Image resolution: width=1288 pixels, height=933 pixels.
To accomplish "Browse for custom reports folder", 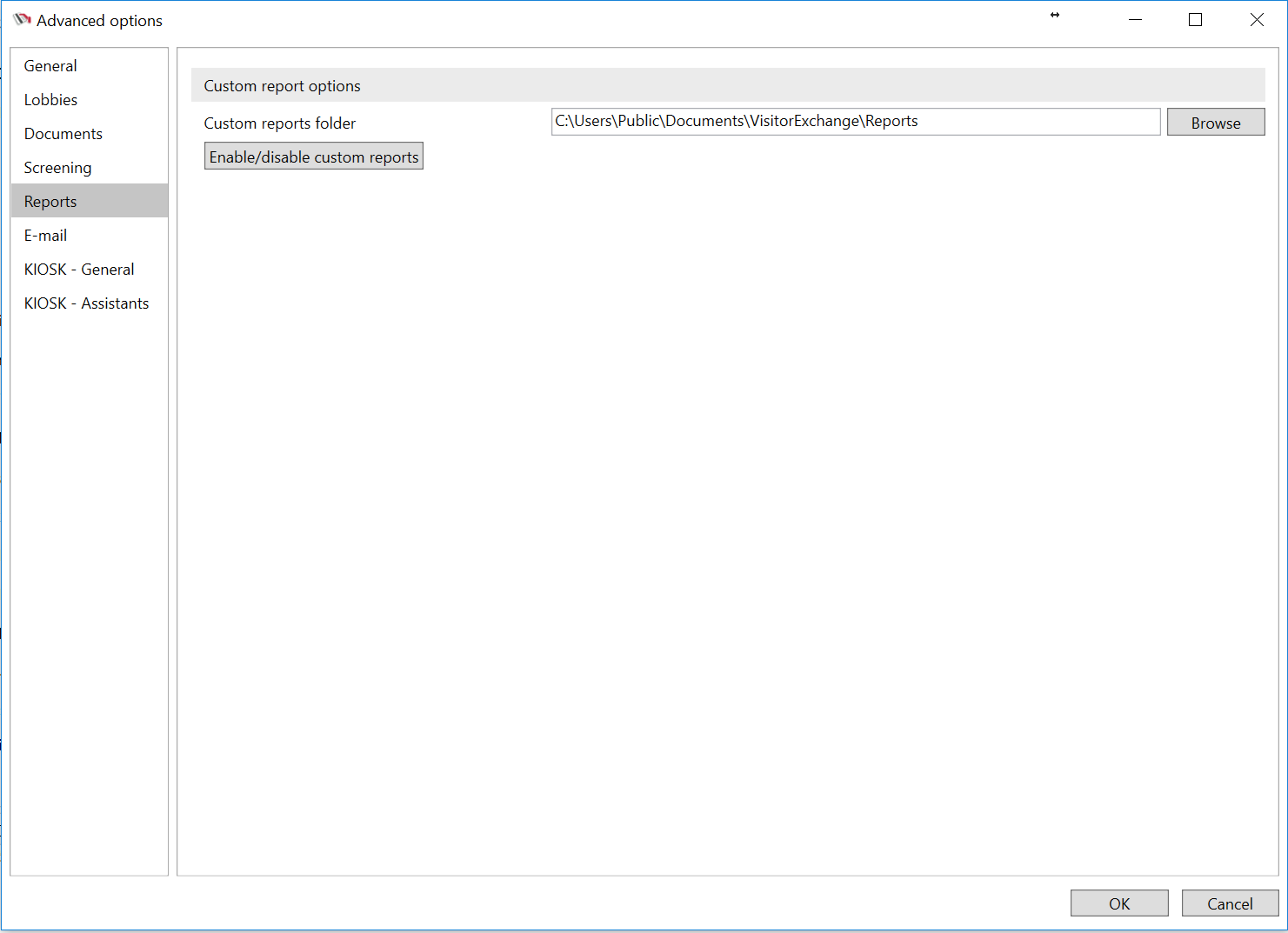I will (1215, 123).
